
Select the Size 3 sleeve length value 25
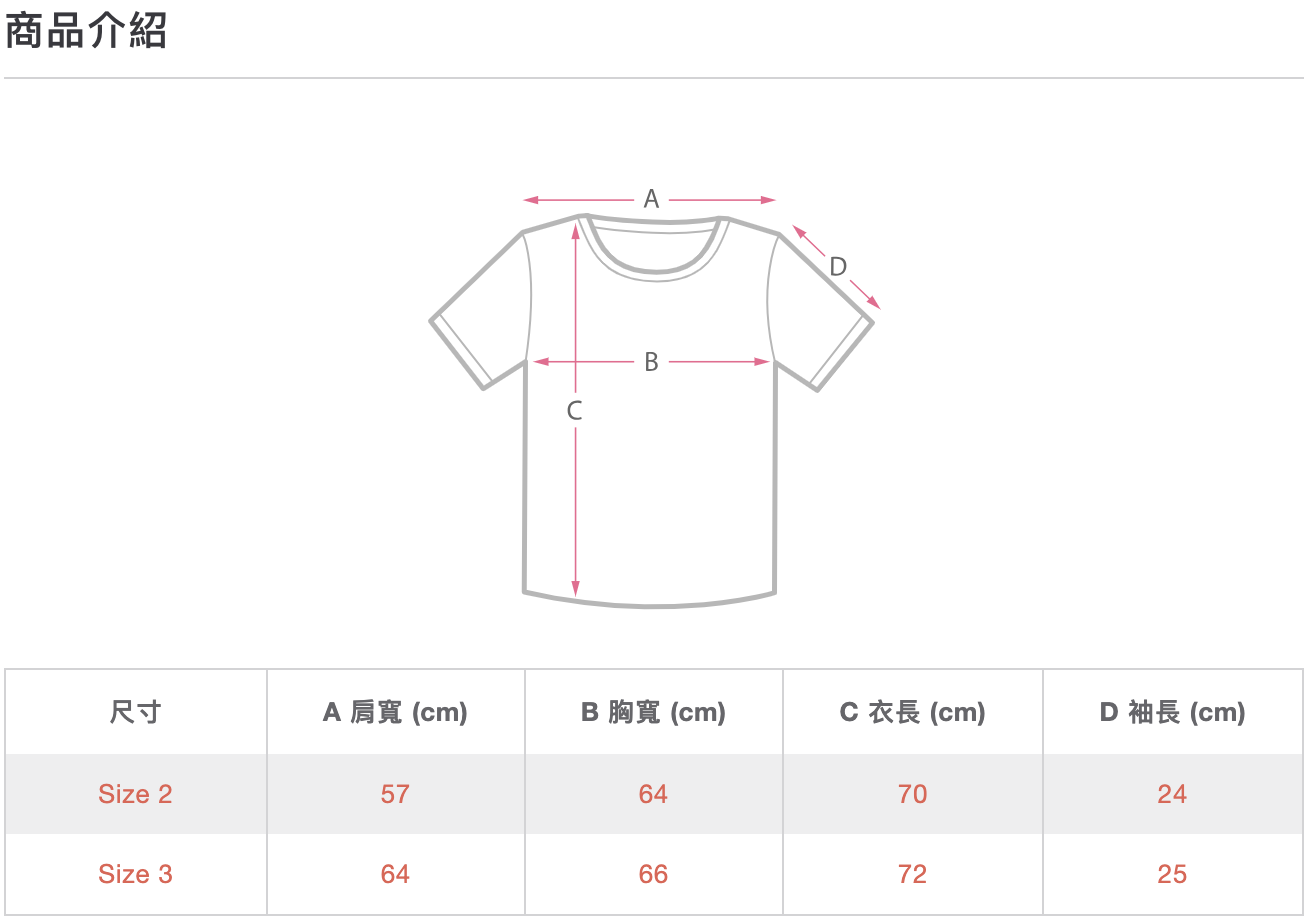1172,874
